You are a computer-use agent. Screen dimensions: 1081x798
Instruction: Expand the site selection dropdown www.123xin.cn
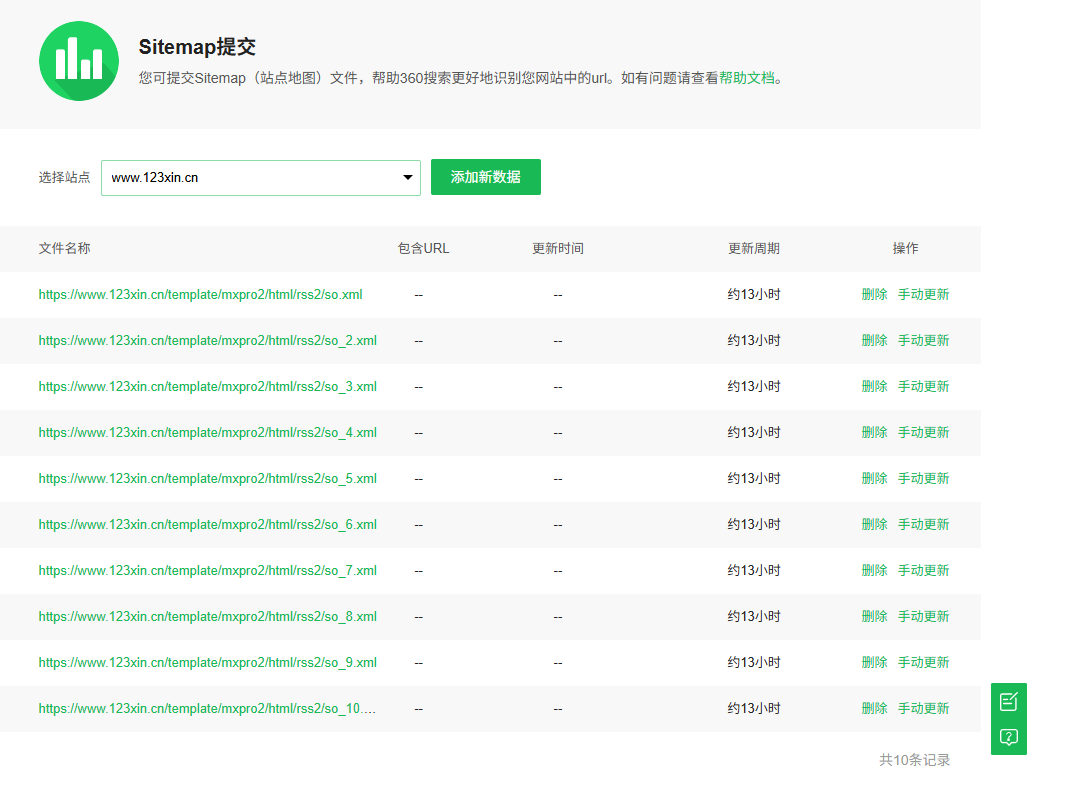(261, 178)
